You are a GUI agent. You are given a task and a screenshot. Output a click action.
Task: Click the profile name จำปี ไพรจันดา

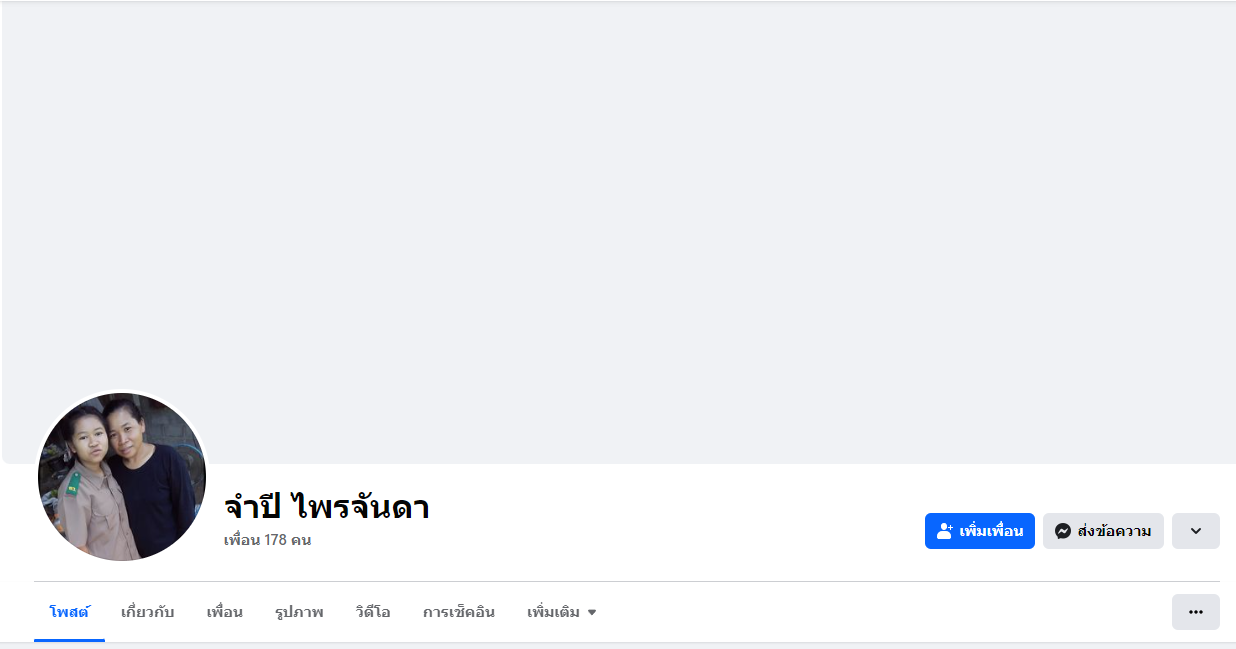pos(327,507)
